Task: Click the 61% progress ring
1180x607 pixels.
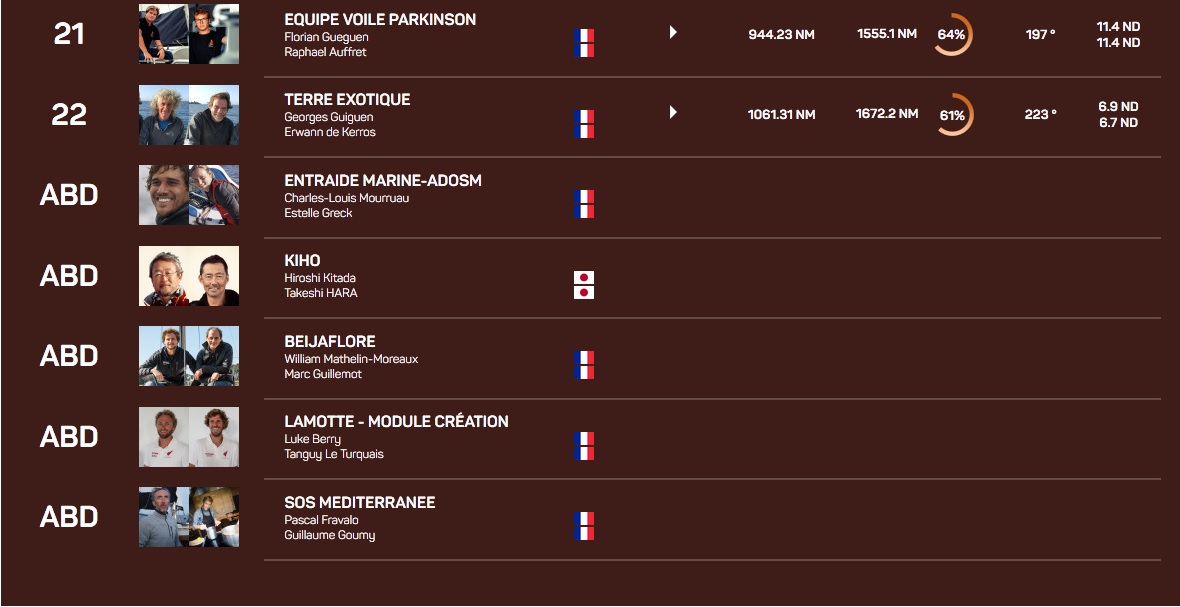Action: (x=952, y=115)
